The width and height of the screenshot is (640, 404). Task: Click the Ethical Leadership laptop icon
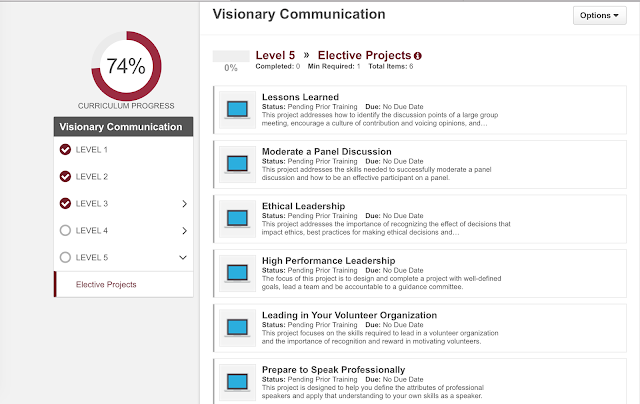(237, 219)
